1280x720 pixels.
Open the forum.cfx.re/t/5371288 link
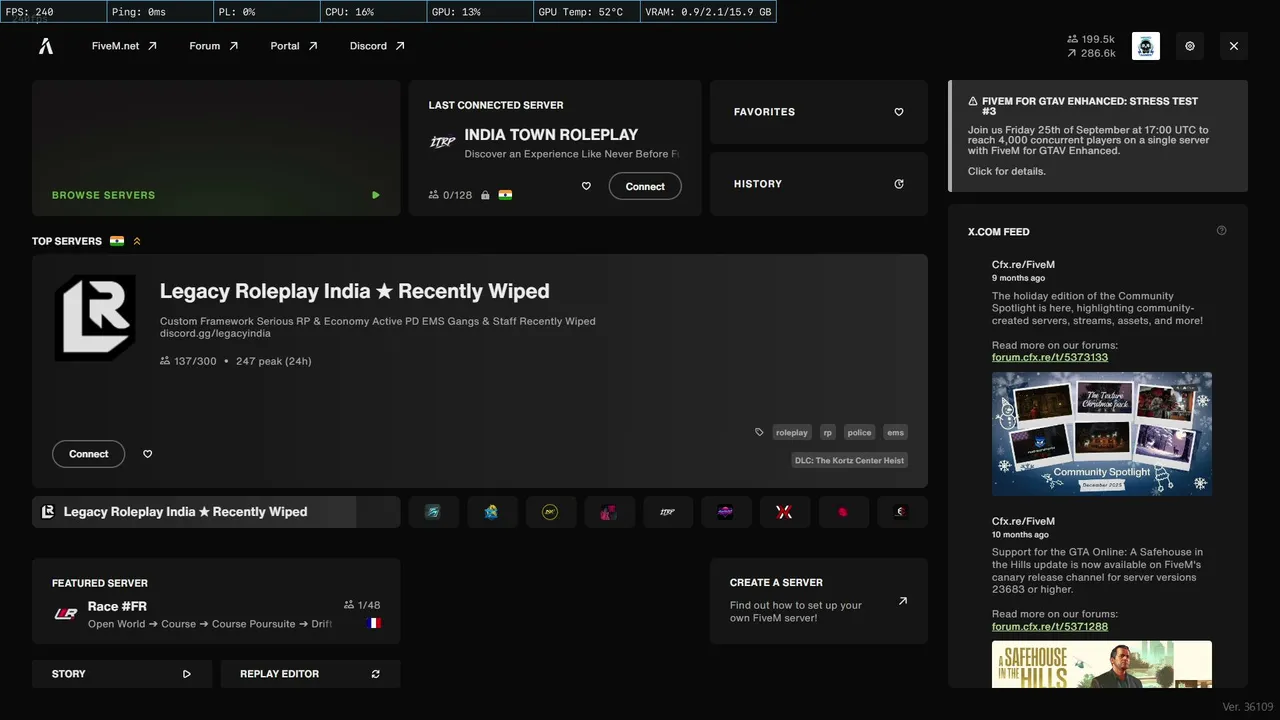1050,626
